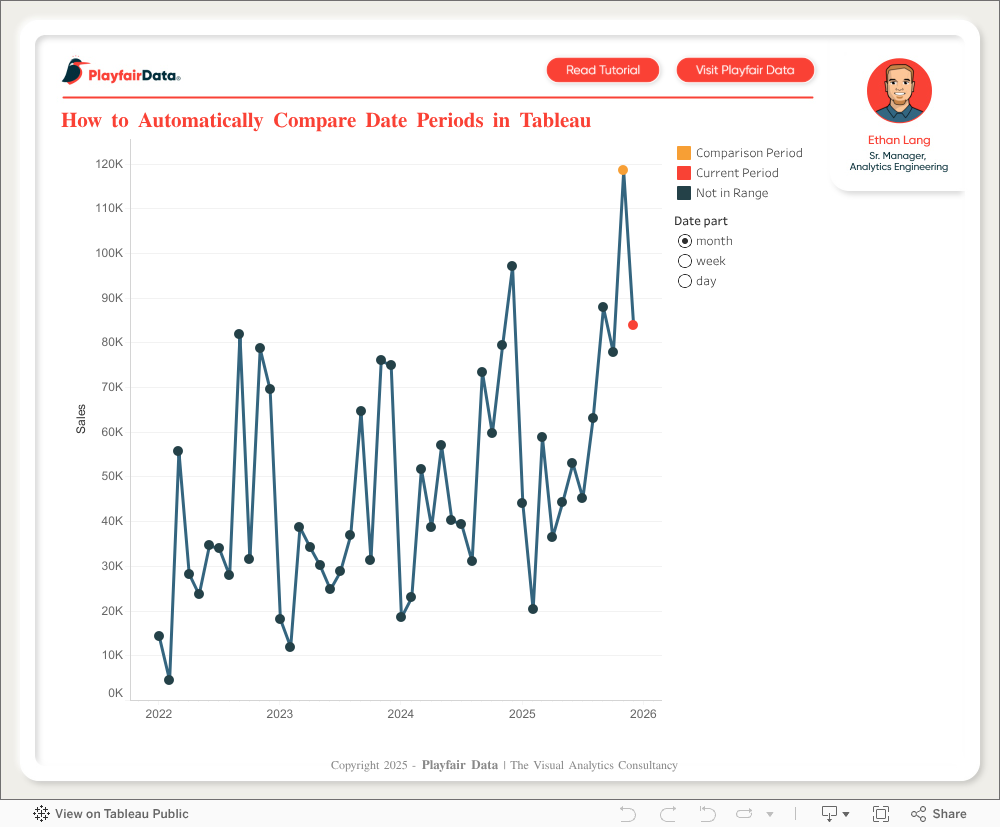Click the Undo icon in the toolbar
Image resolution: width=1000 pixels, height=827 pixels.
[628, 814]
